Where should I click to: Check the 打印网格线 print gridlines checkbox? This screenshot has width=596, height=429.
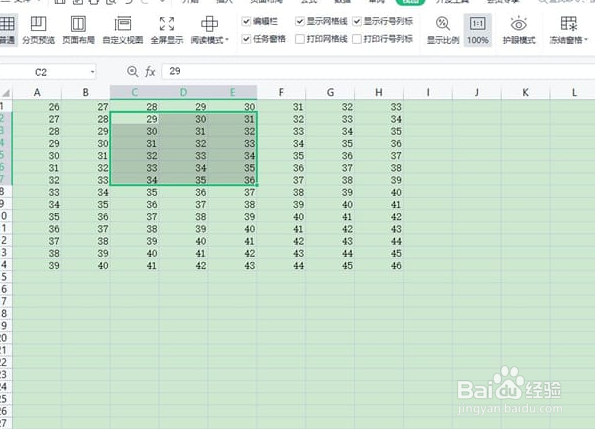(300, 39)
